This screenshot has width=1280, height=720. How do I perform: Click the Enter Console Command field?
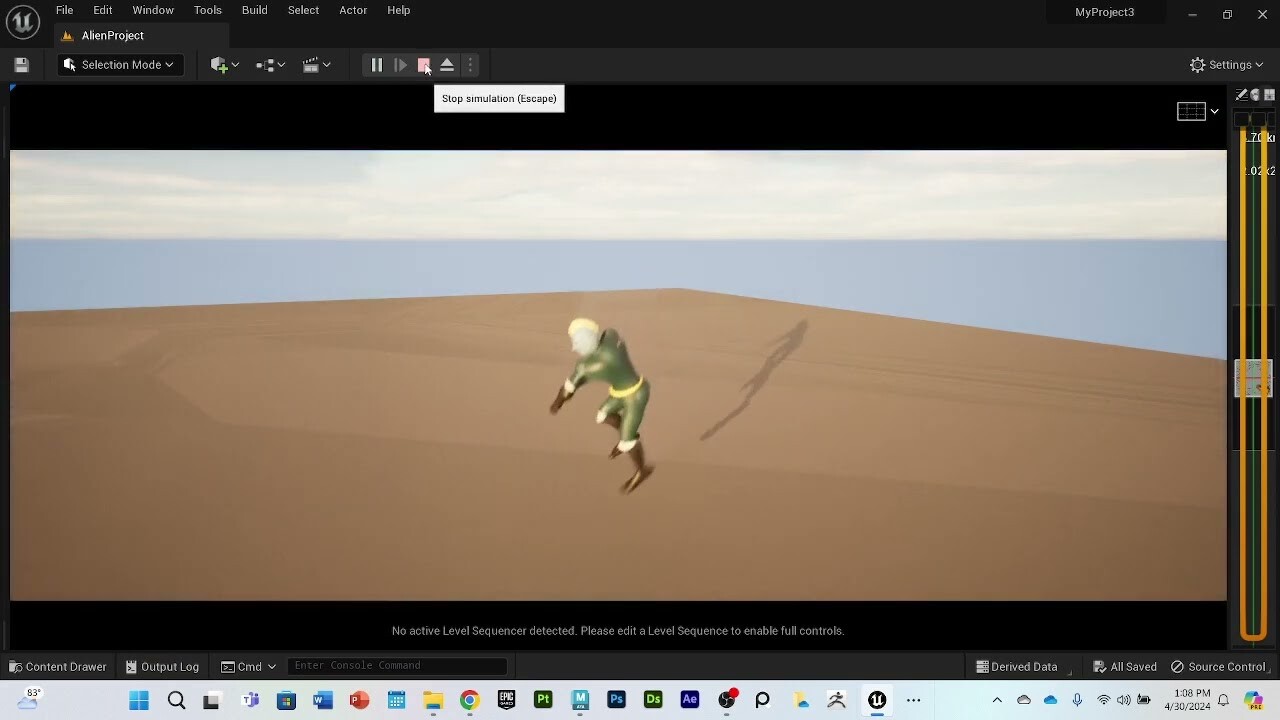tap(397, 665)
